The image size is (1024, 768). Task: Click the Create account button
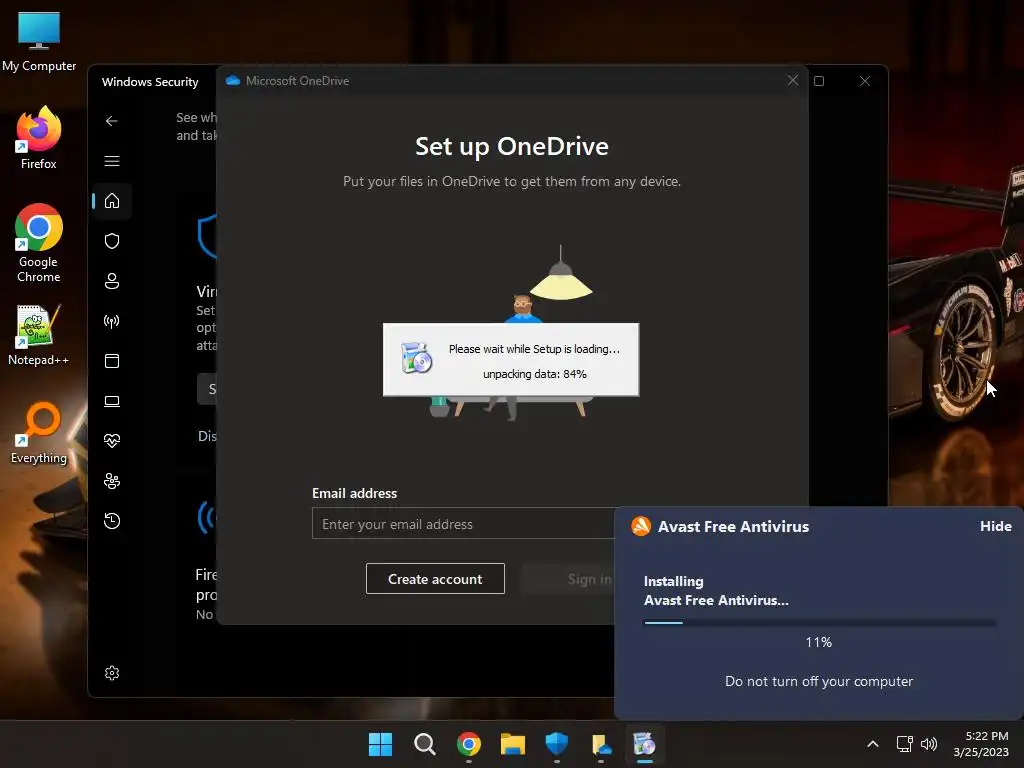435,579
